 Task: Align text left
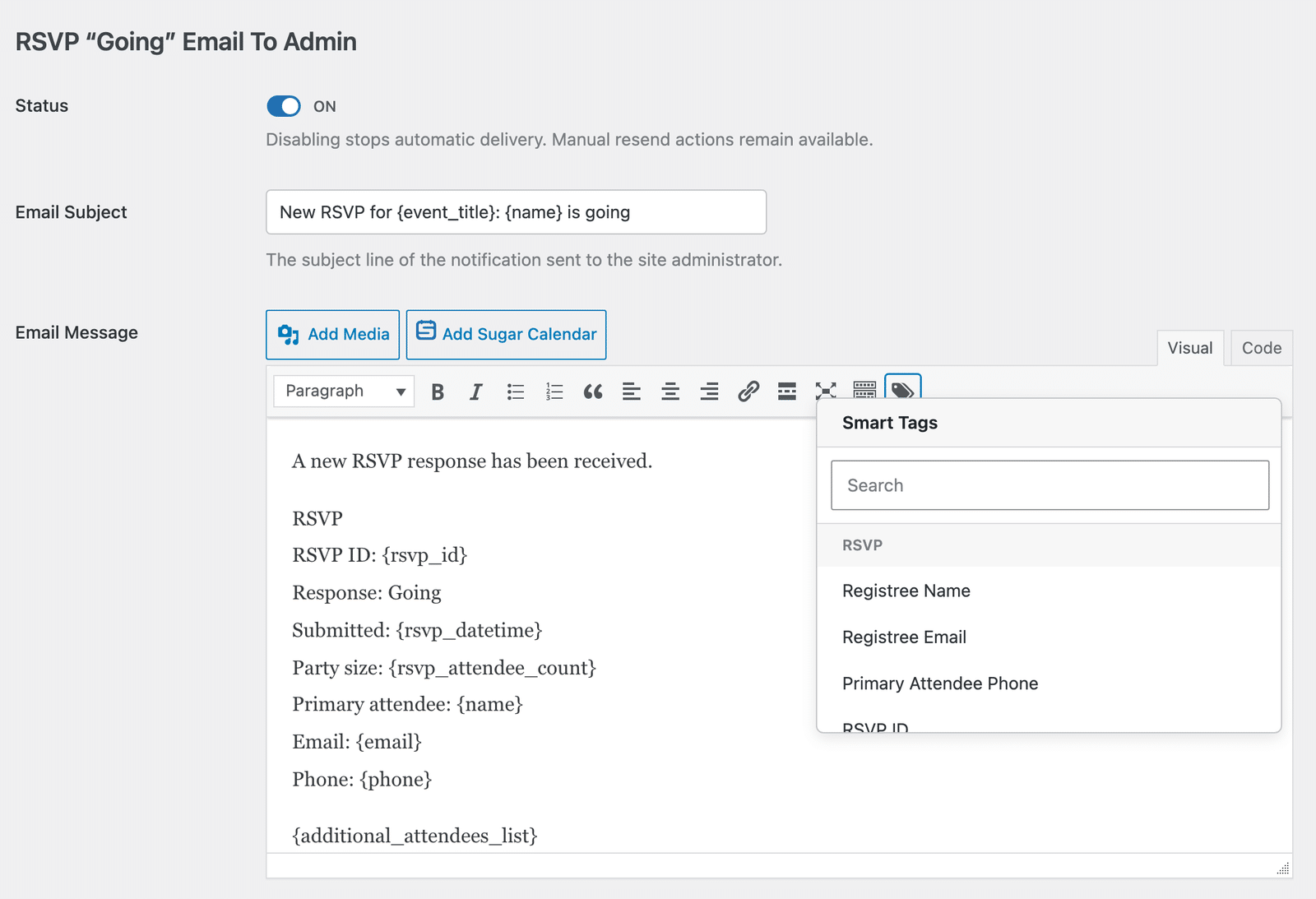coord(632,392)
